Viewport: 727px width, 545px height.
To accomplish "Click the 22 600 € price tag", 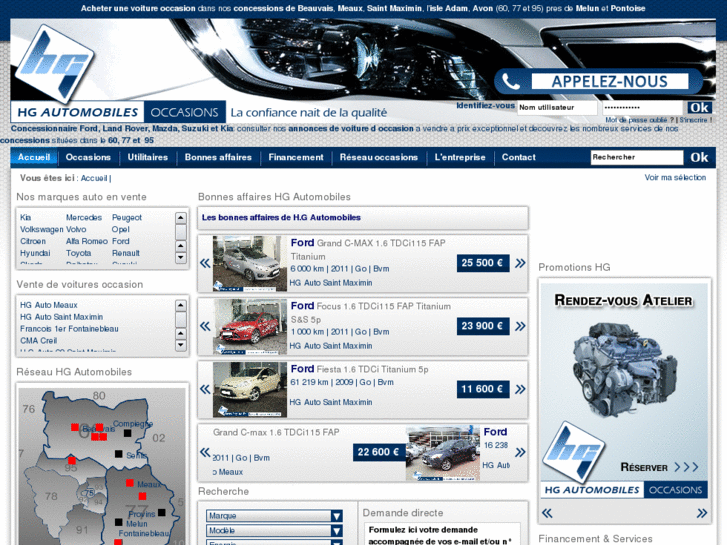I will [379, 452].
